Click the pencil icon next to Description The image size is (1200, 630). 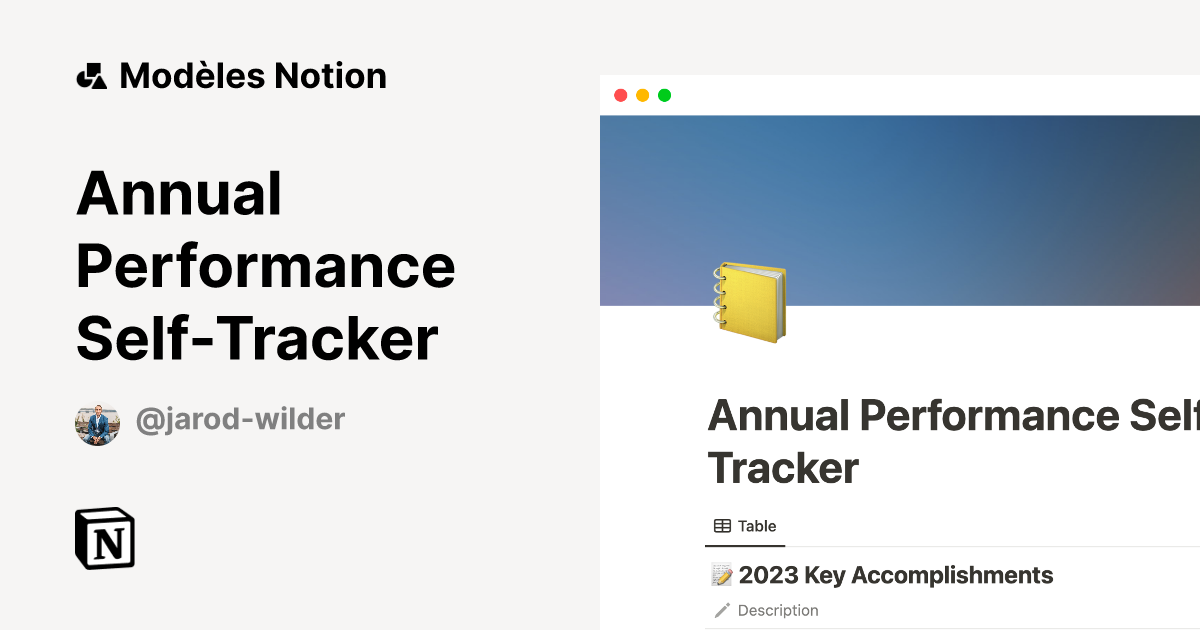(x=721, y=609)
